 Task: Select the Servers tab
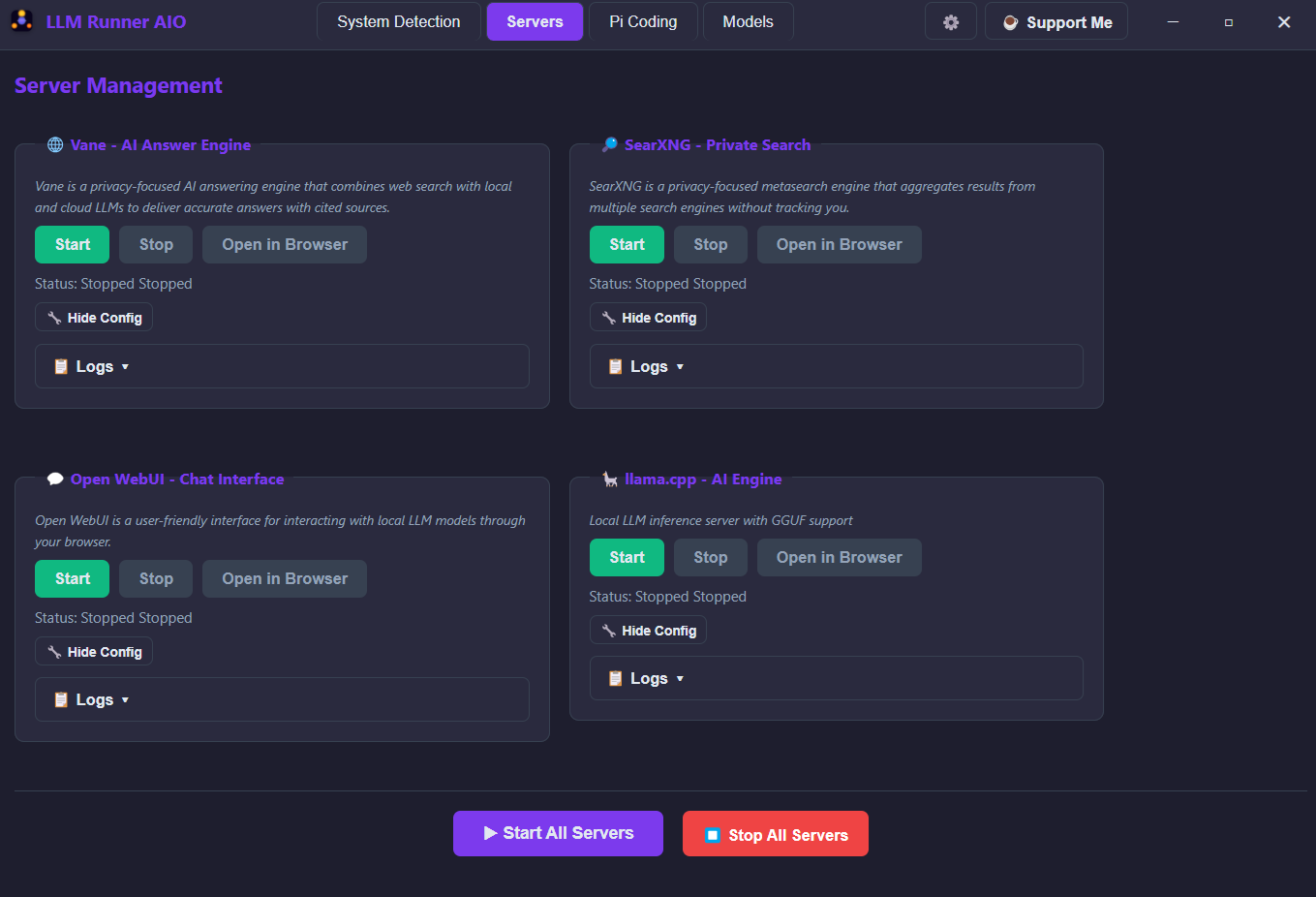point(535,21)
